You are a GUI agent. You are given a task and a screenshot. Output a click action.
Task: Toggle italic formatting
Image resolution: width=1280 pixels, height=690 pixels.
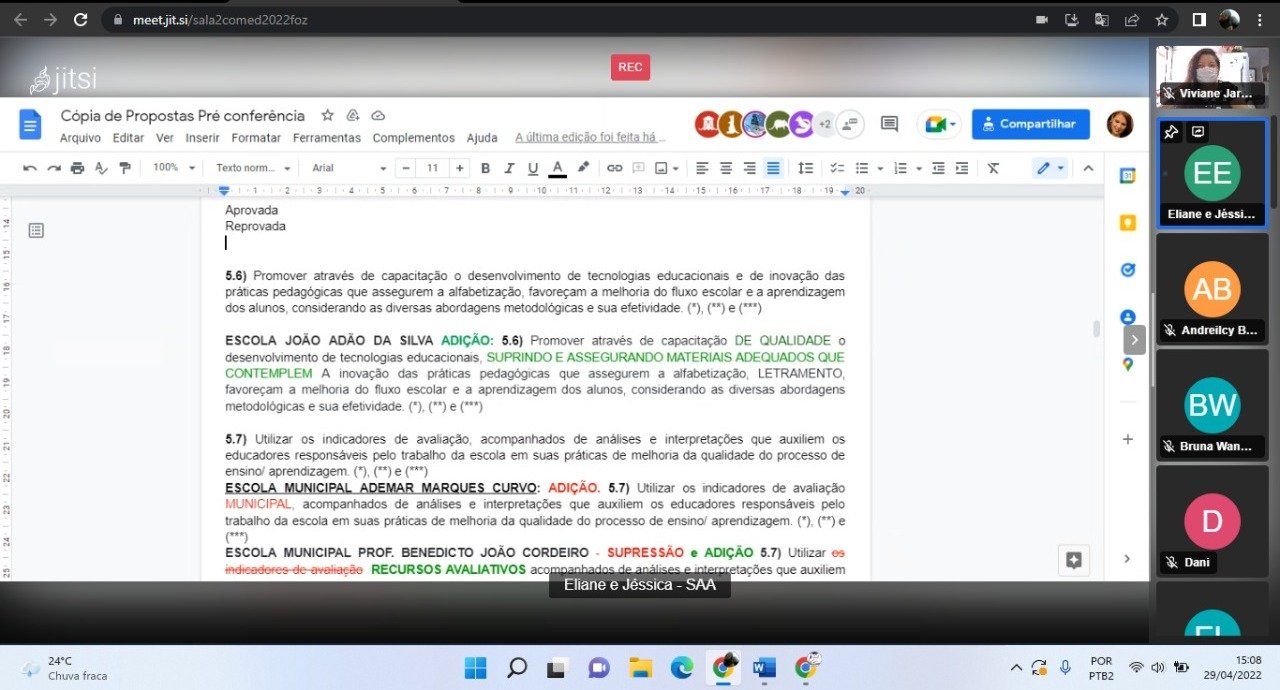pos(509,168)
